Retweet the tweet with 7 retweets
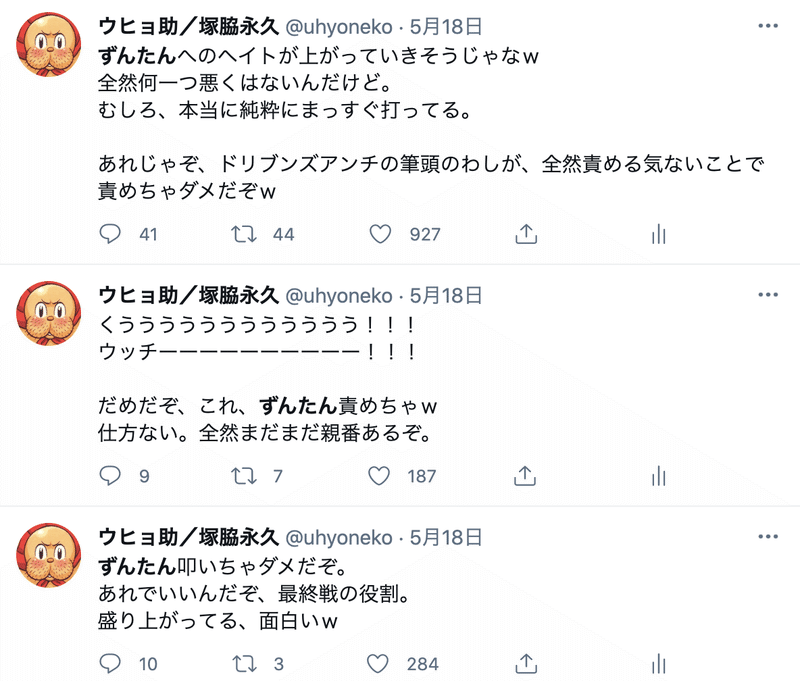Screen dimensions: 800x681 pyautogui.click(x=244, y=476)
